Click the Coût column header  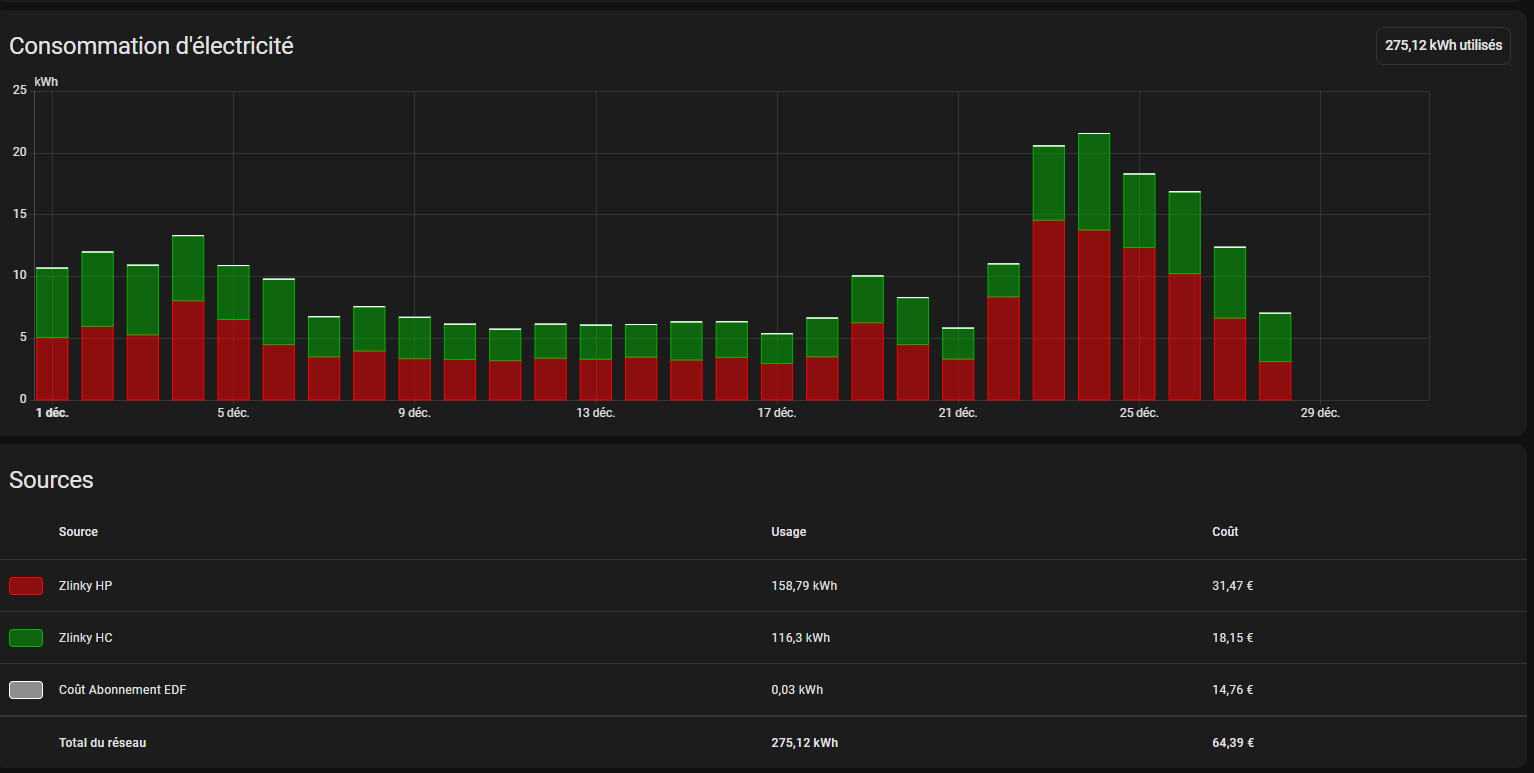click(x=1225, y=532)
